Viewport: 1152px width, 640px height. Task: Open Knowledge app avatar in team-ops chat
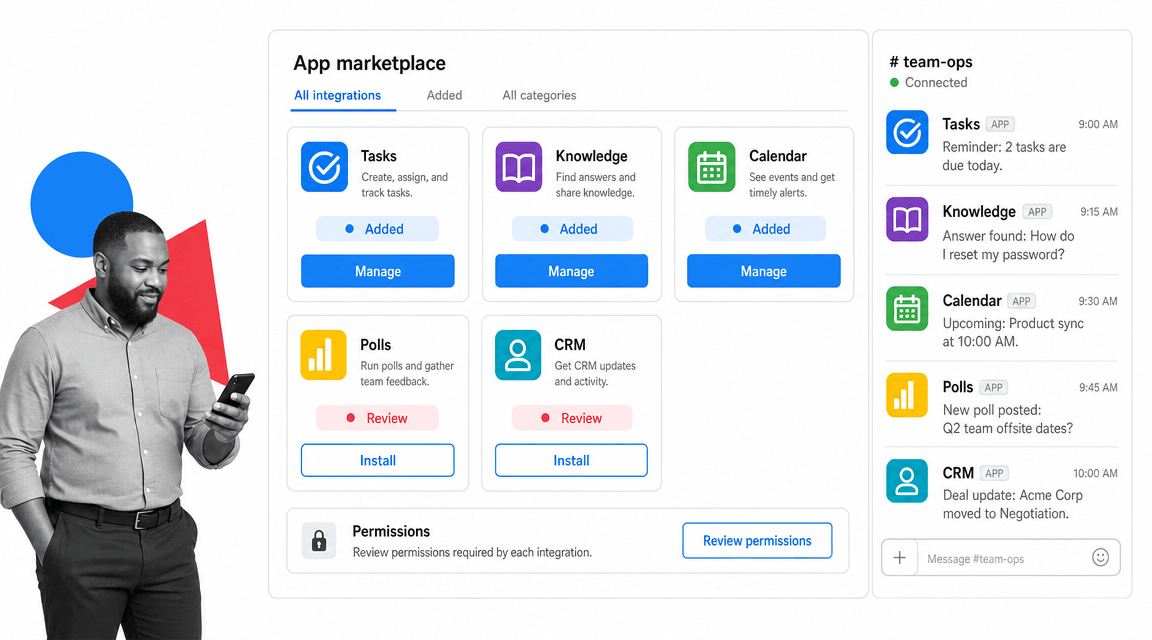click(x=907, y=219)
